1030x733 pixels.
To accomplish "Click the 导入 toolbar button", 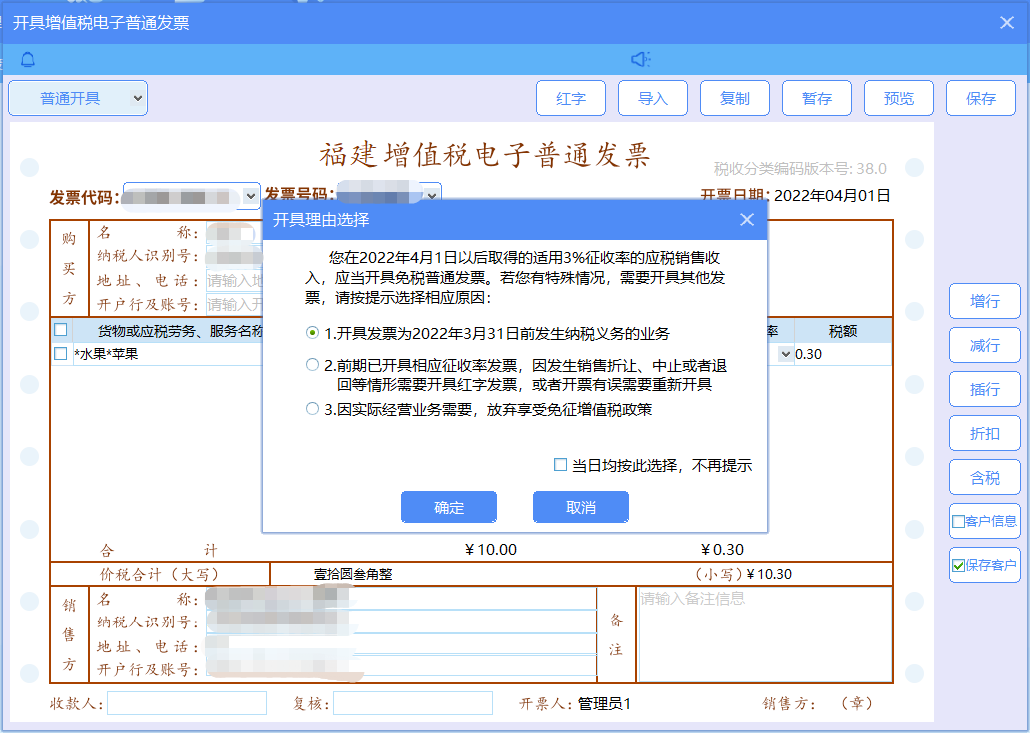I will 653,98.
